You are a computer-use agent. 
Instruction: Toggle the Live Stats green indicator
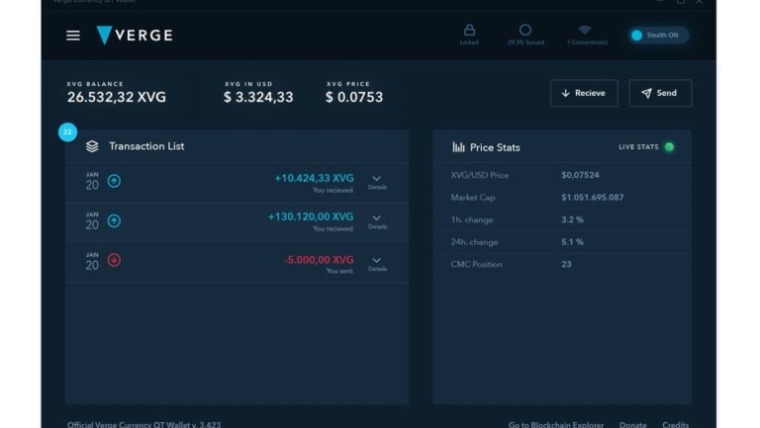coord(669,147)
